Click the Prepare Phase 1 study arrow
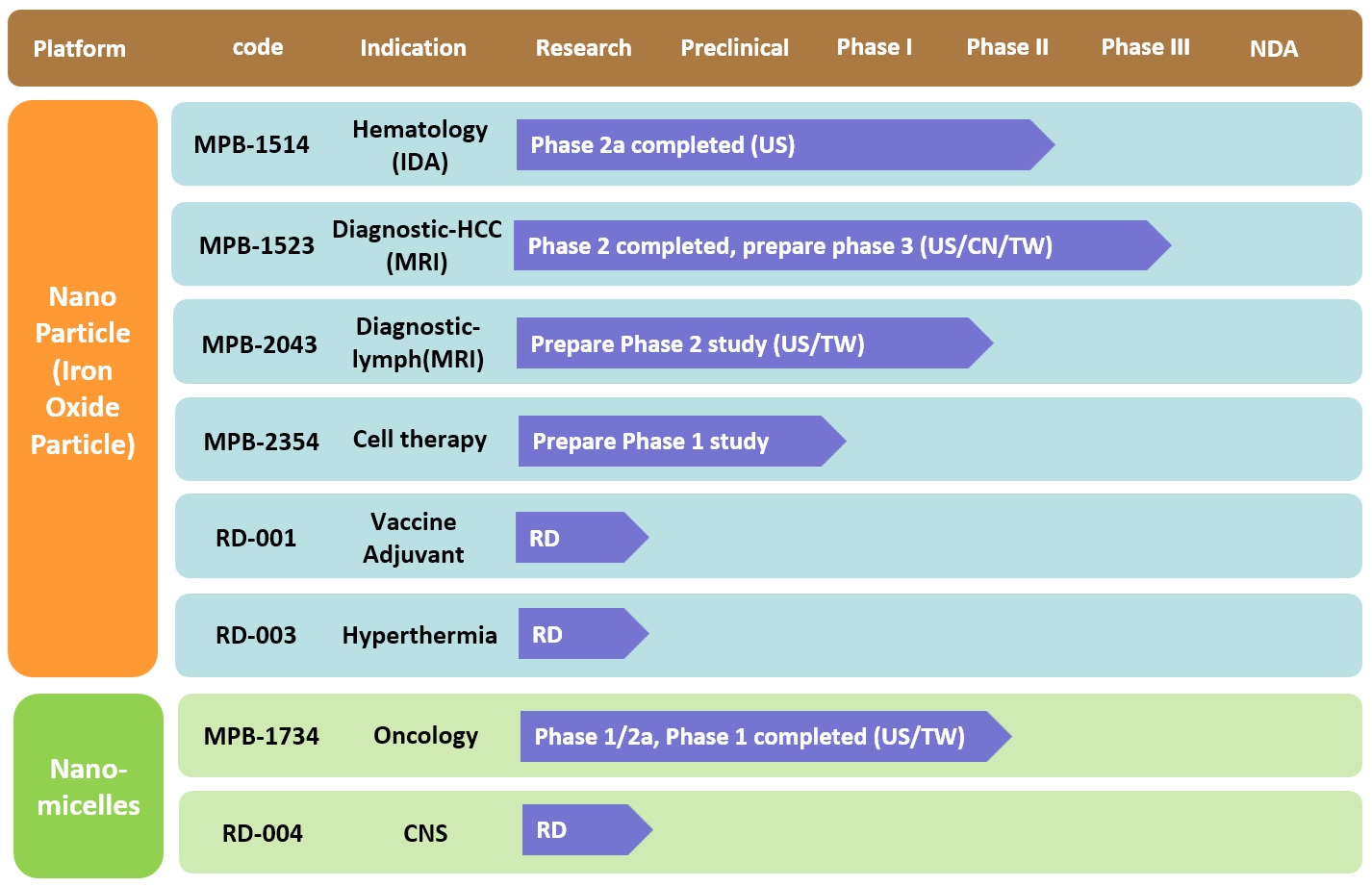This screenshot has height=887, width=1372. [682, 441]
